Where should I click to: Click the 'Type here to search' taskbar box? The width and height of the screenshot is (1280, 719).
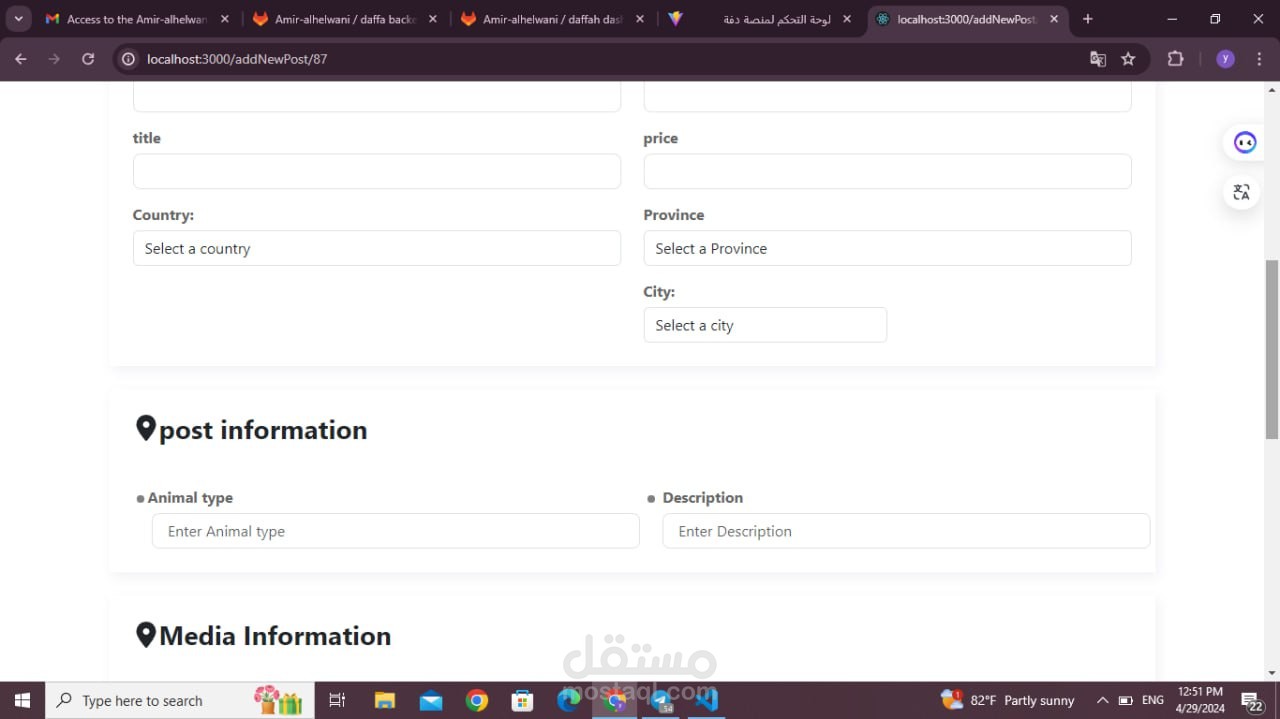tap(180, 700)
